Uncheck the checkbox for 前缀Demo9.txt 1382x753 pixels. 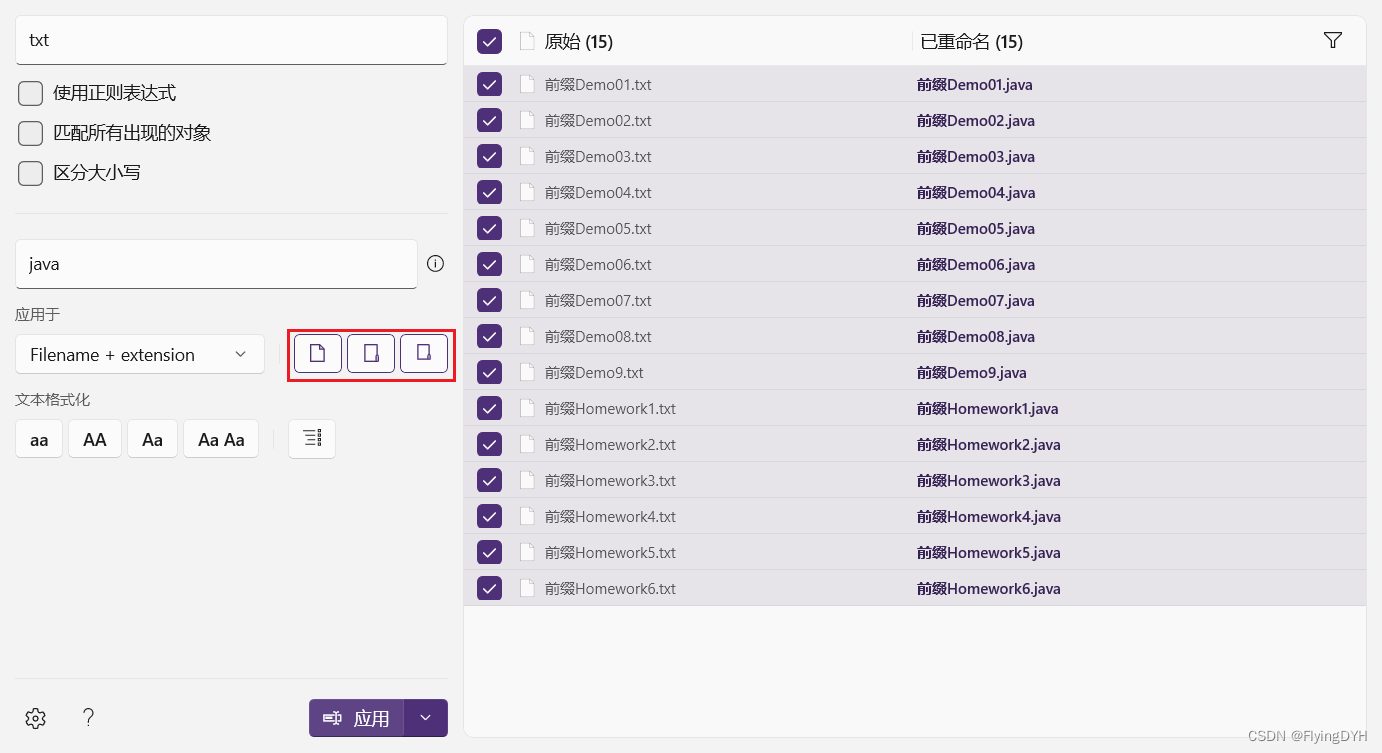[x=489, y=372]
